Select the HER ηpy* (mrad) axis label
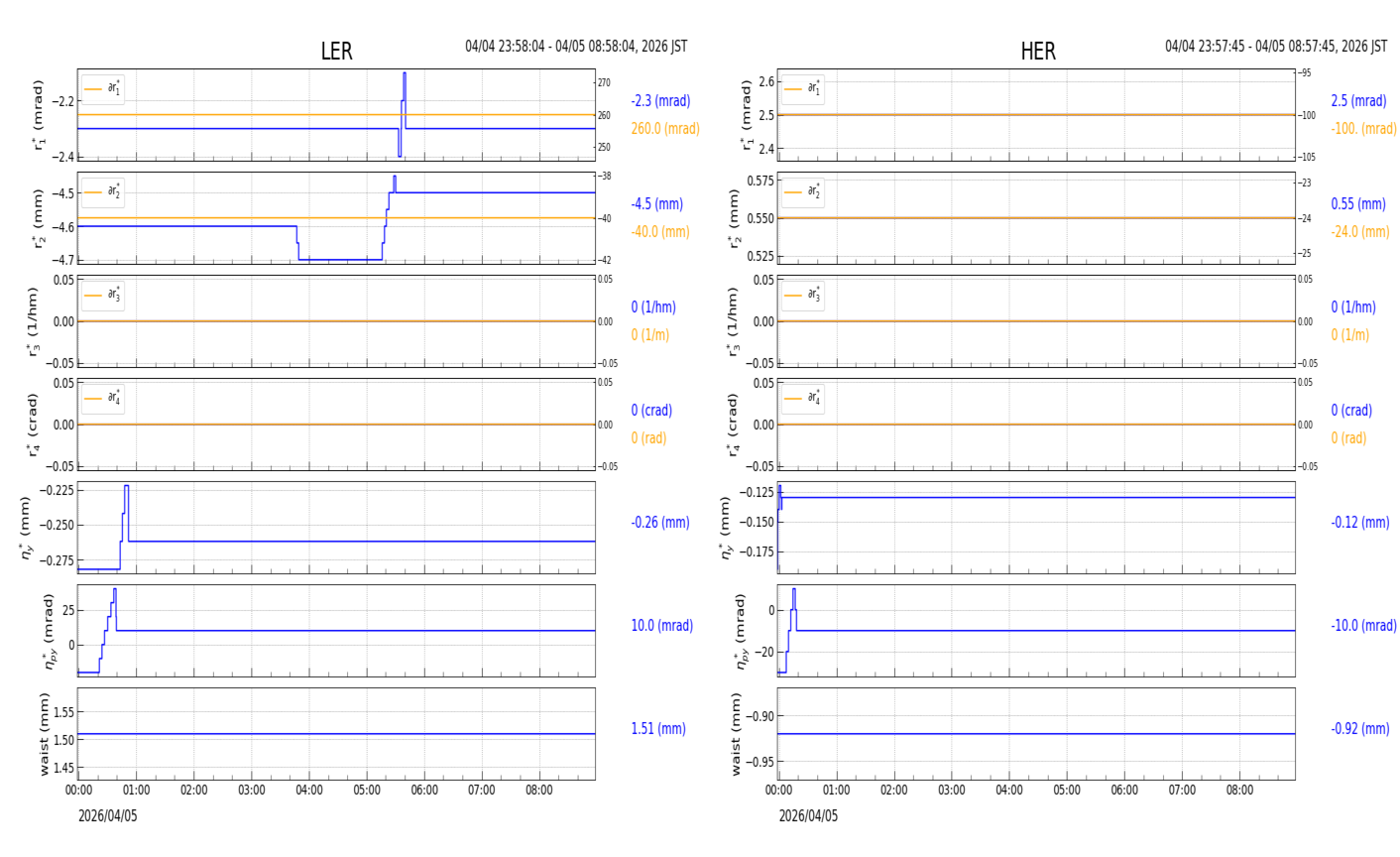The image size is (1400, 857). [744, 631]
